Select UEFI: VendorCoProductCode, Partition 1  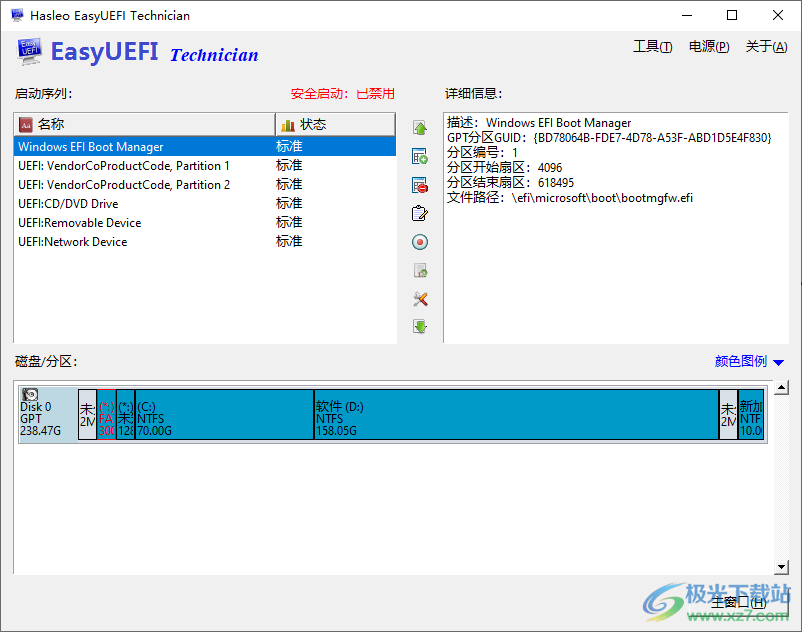205,166
